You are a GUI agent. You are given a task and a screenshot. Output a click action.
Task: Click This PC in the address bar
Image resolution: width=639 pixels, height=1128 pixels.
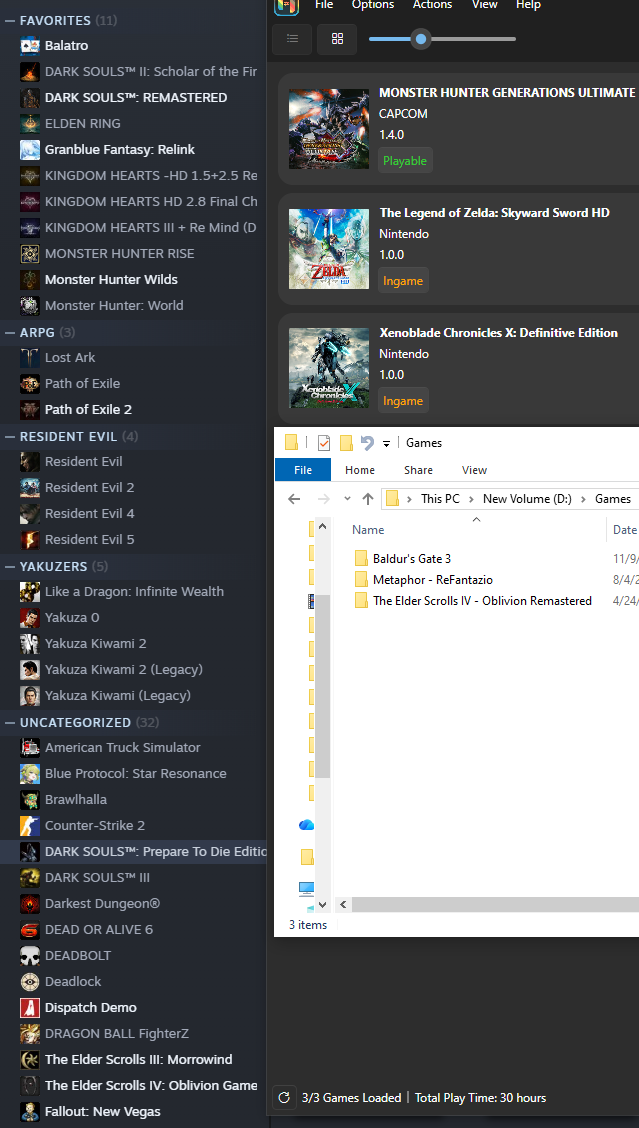click(440, 499)
